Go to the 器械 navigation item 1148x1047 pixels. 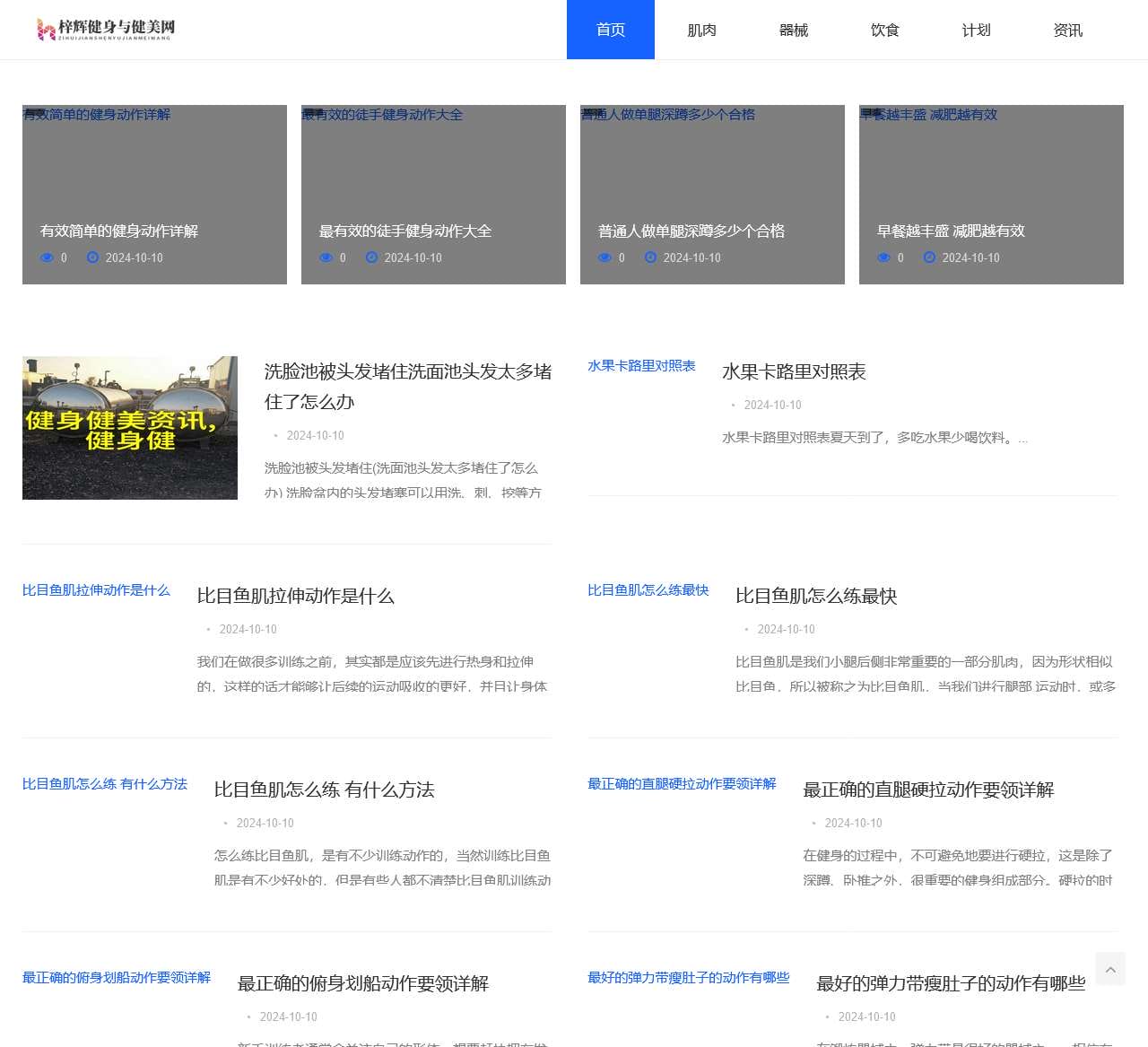coord(793,30)
